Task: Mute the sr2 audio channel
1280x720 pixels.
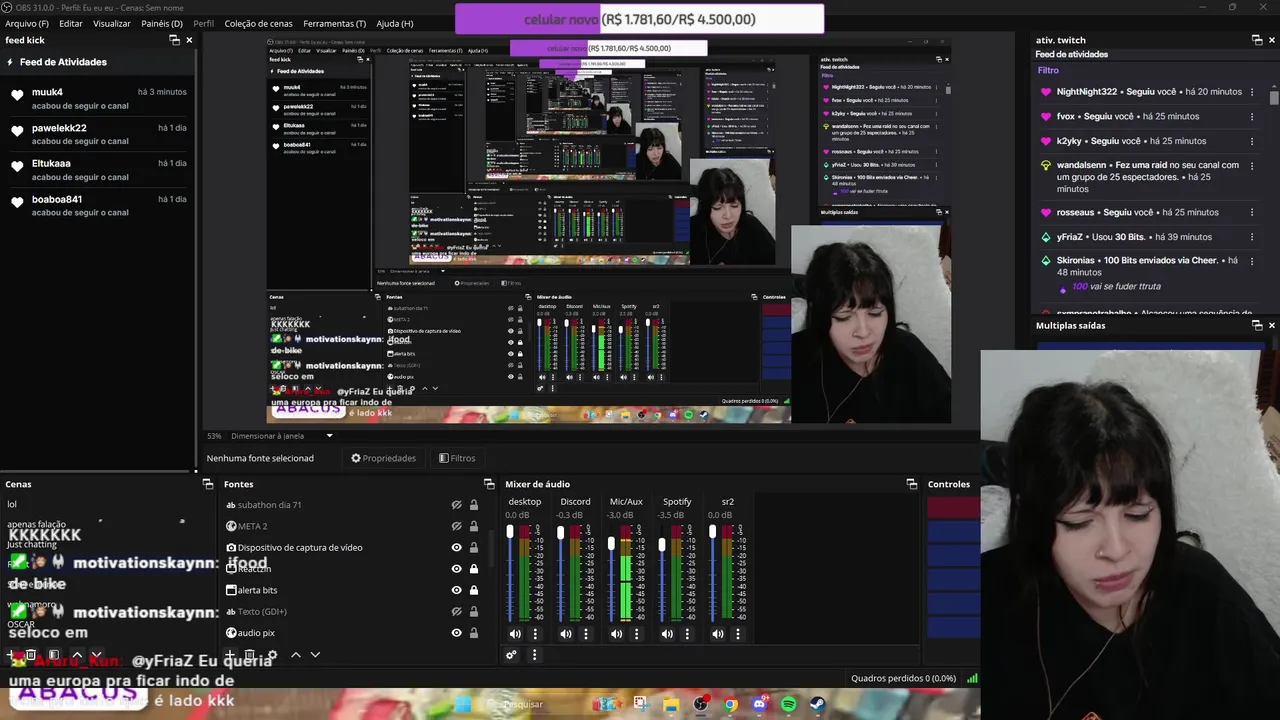Action: click(717, 633)
